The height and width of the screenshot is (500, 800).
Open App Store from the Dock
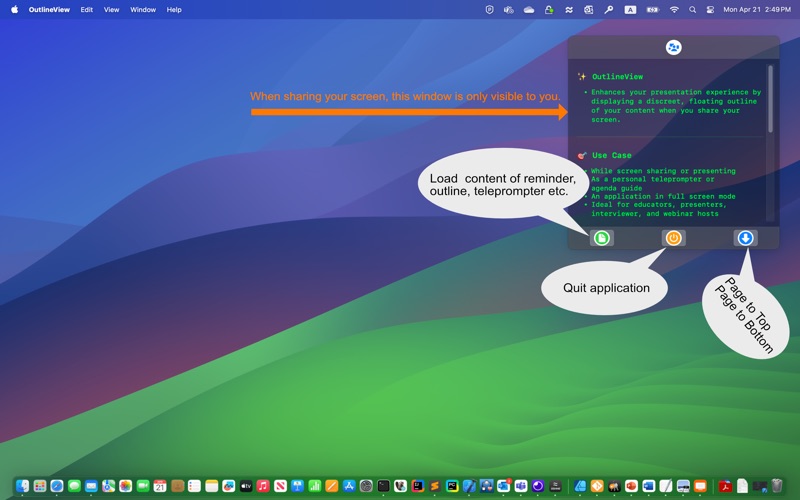pyautogui.click(x=349, y=486)
